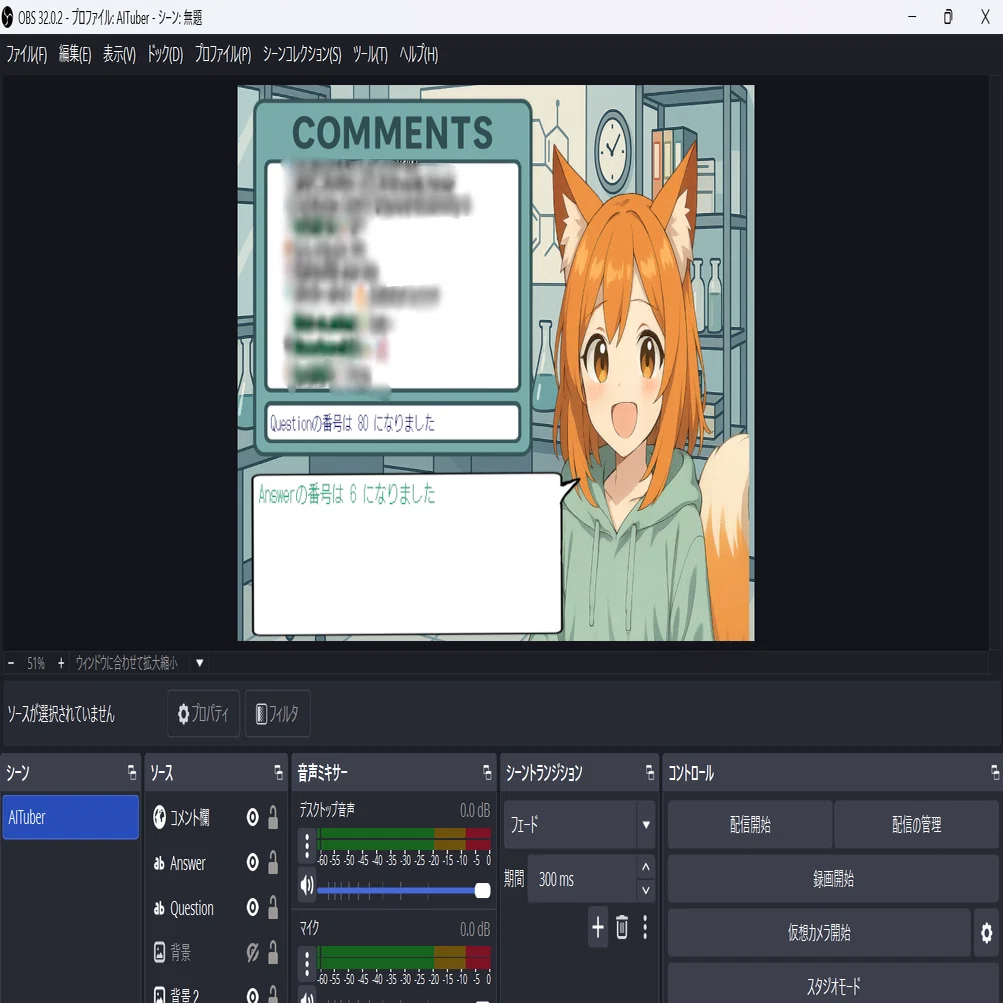1003x1003 pixels.
Task: Hide the Question source
Action: tap(253, 908)
